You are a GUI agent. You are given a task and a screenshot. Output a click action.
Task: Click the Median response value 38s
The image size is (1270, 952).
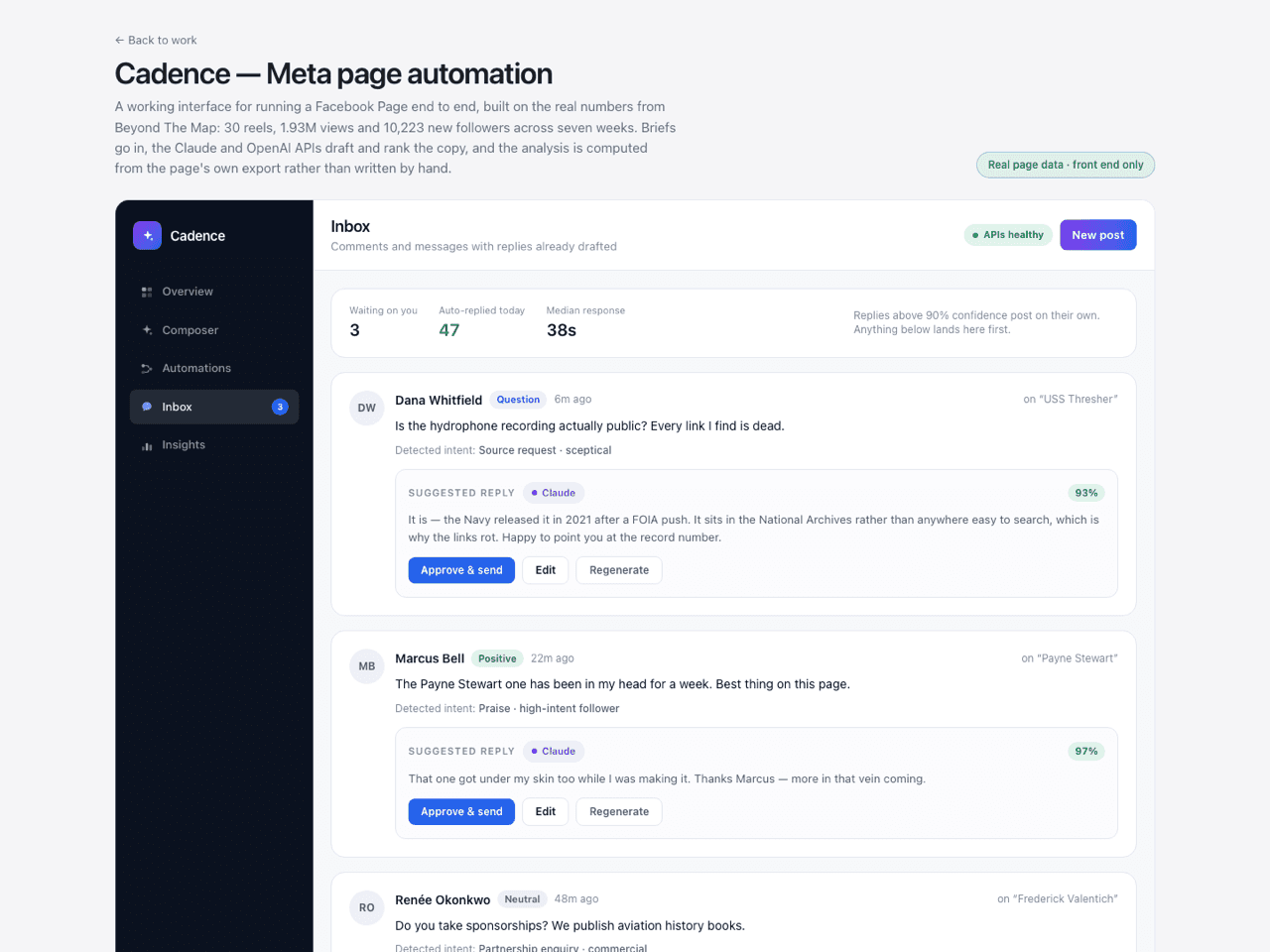562,330
